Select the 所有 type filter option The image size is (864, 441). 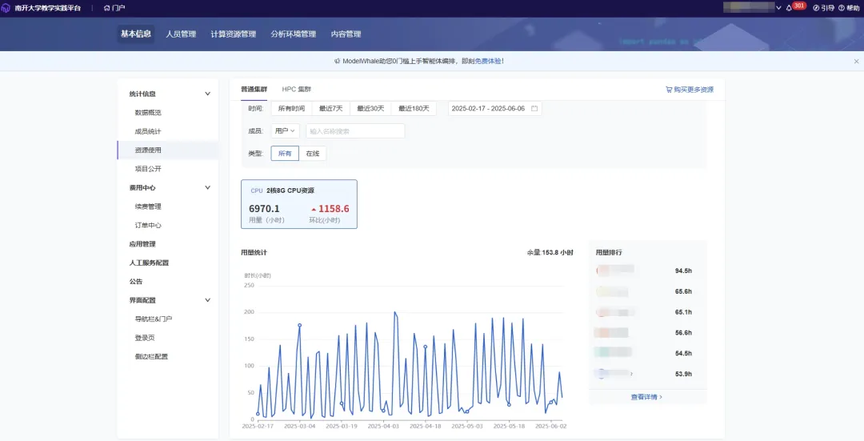285,154
